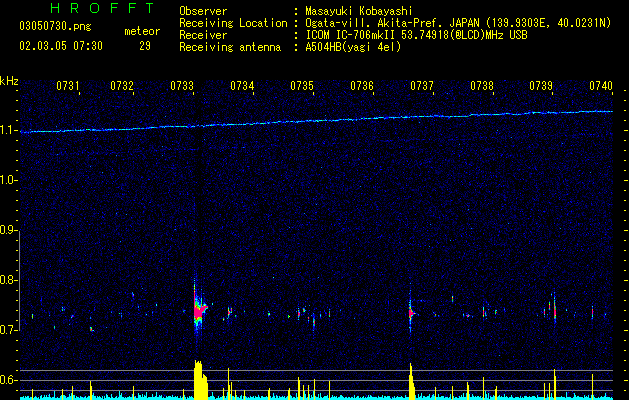Viewport: 629px width, 400px height.
Task: Click the 0738 time marker
Action: [x=482, y=85]
